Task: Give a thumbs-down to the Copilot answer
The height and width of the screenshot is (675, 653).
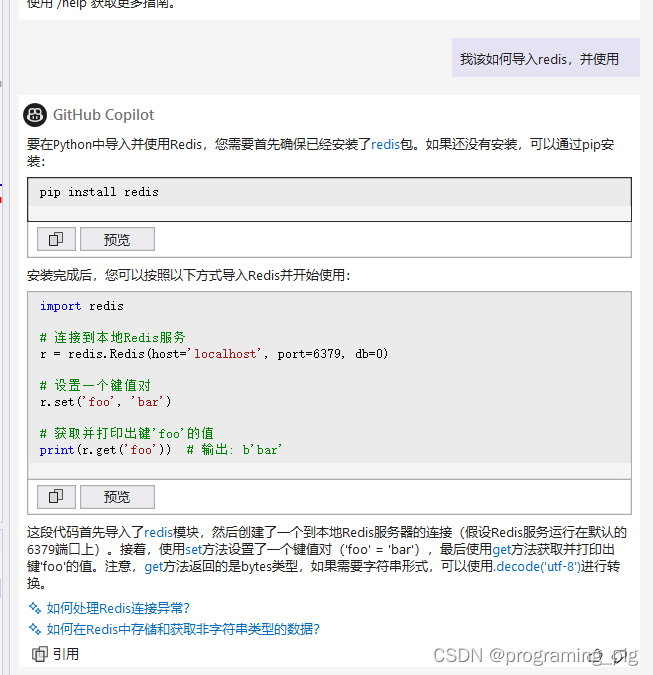Action: pos(620,656)
